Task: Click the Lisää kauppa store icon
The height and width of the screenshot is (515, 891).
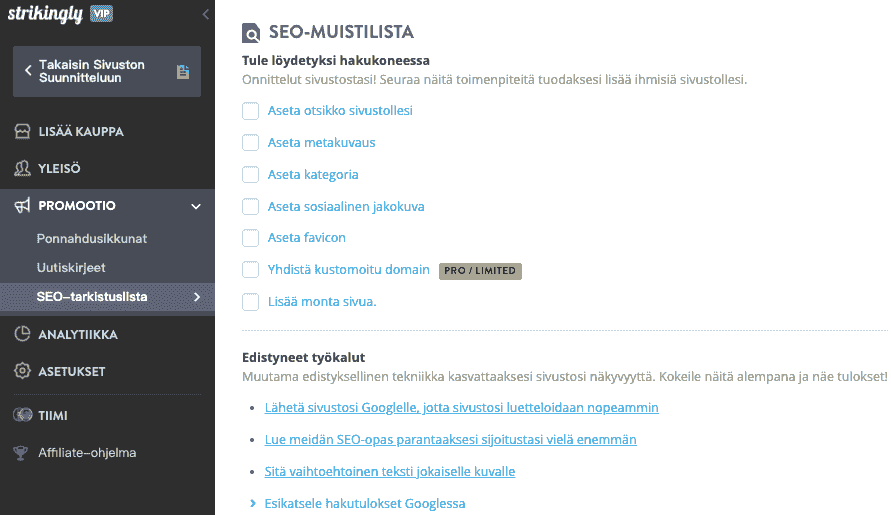Action: (x=21, y=132)
